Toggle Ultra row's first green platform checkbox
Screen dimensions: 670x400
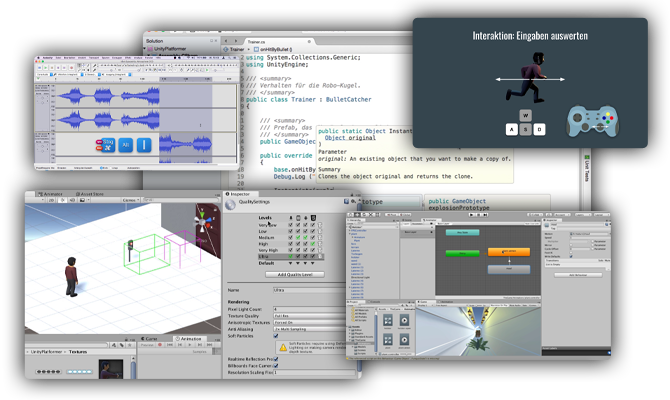[291, 256]
